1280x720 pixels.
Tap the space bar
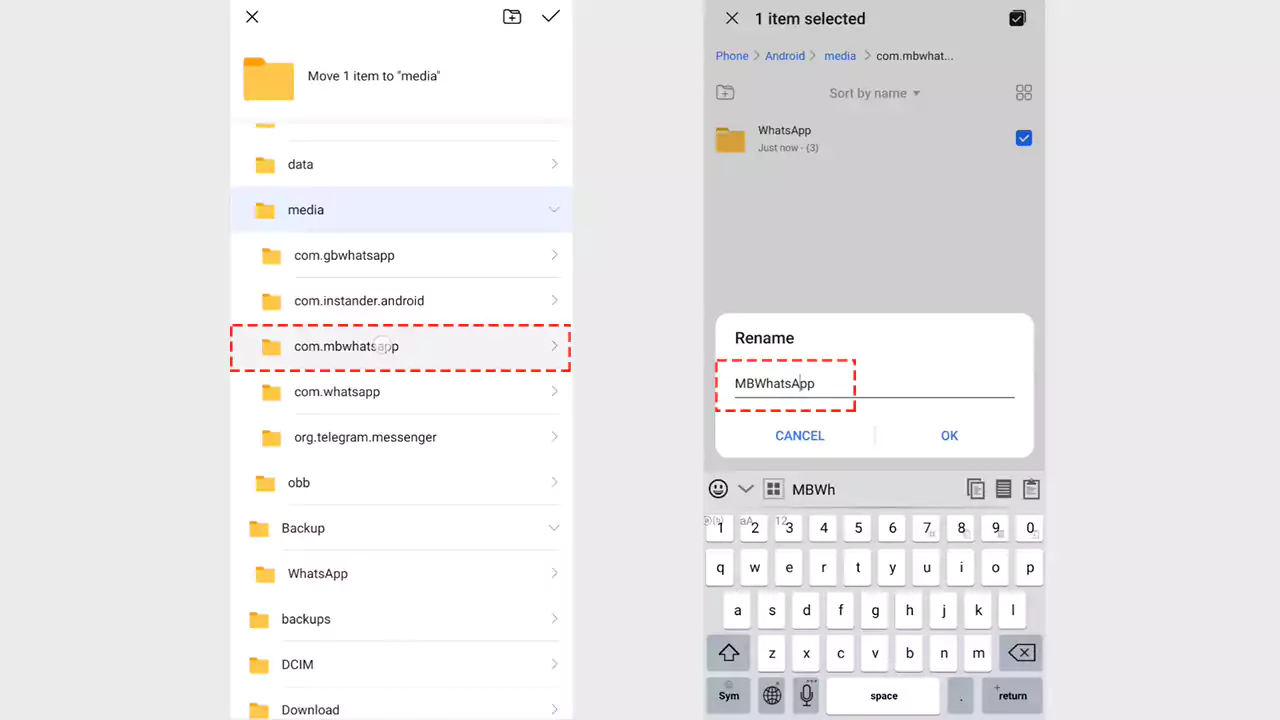(x=883, y=696)
